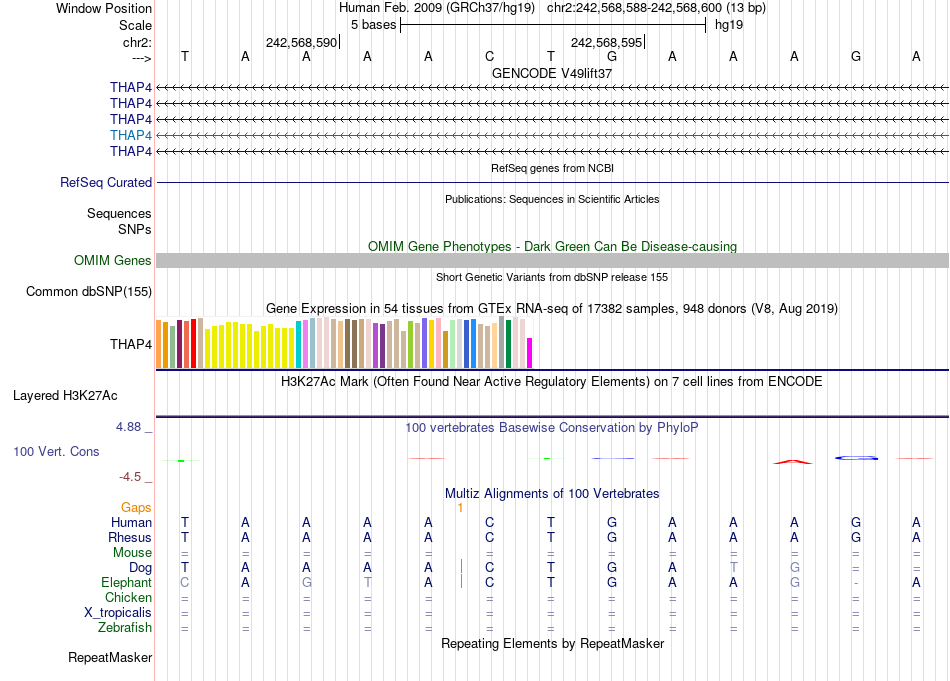Open the RefSeq Curated track label
This screenshot has height=681, width=950.
pyautogui.click(x=106, y=182)
